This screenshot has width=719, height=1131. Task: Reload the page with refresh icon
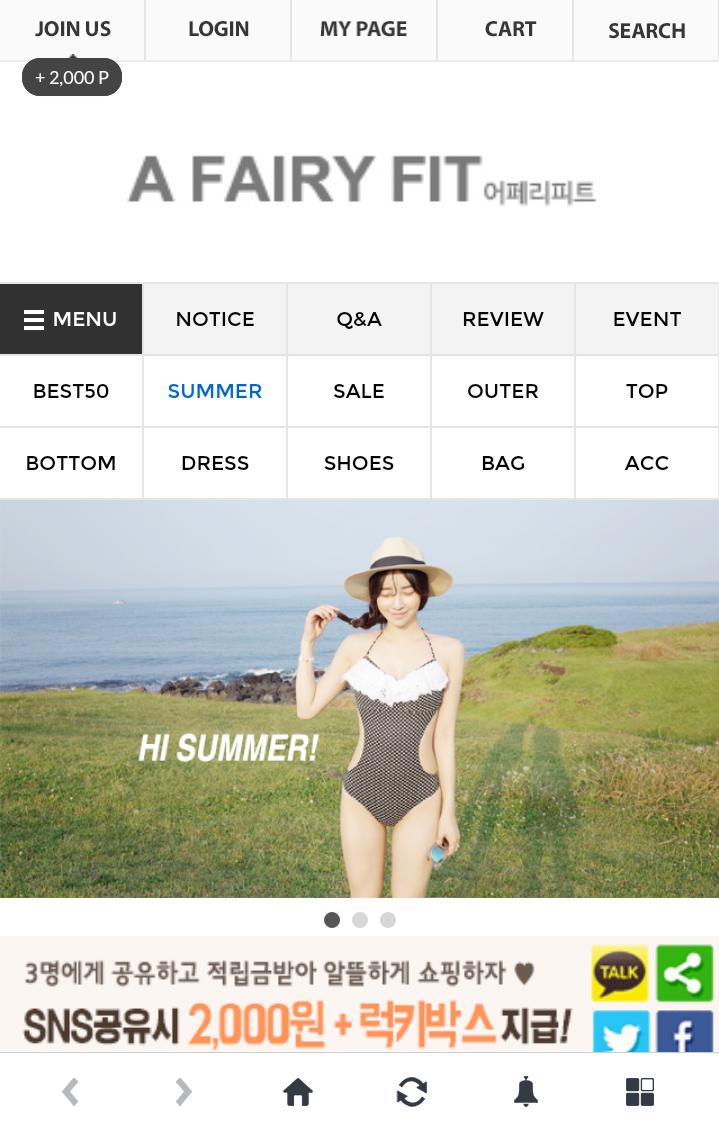[x=412, y=1092]
